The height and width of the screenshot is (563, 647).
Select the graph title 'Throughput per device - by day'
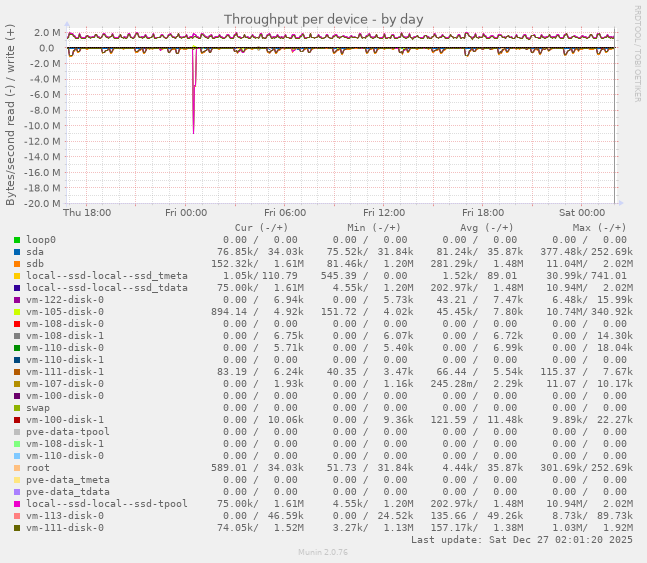click(324, 19)
